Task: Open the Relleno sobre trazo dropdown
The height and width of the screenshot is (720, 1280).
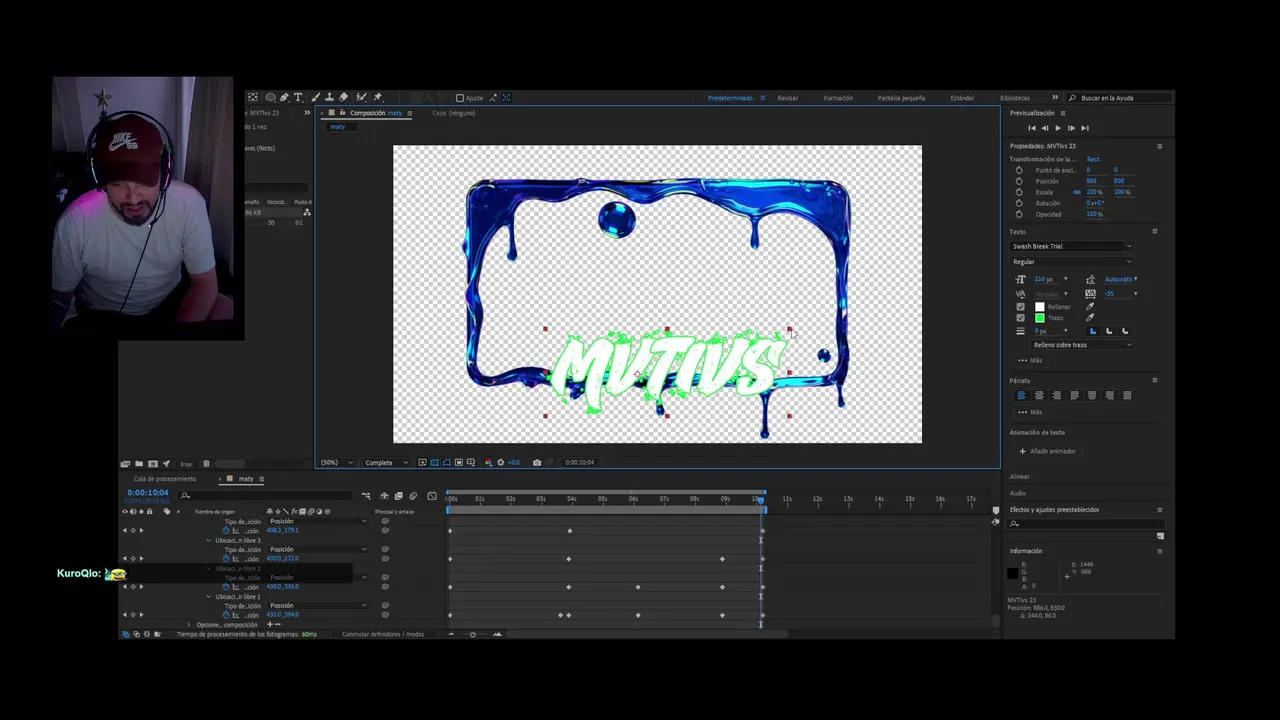Action: [1082, 345]
